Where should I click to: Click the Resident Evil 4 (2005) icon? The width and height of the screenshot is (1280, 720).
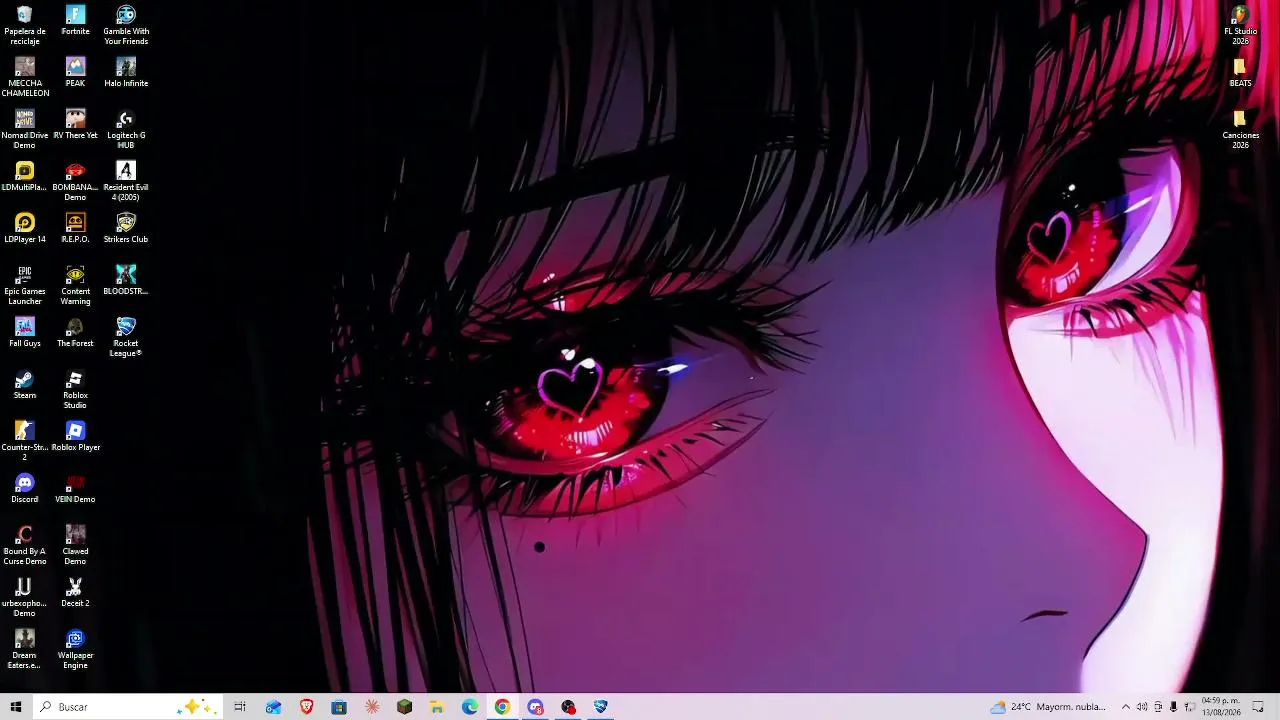tap(126, 181)
